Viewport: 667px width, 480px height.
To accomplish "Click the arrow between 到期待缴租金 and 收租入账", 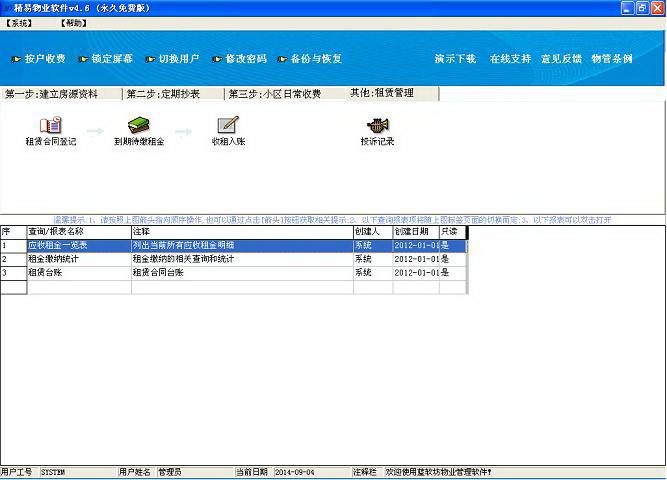I will click(x=184, y=131).
